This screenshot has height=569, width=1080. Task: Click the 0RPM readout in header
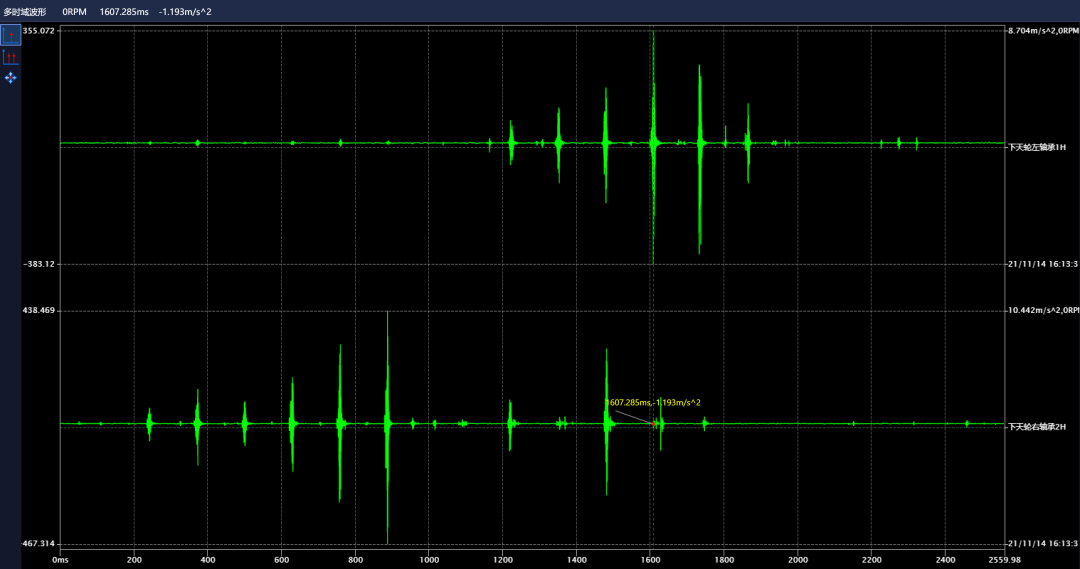[x=75, y=12]
